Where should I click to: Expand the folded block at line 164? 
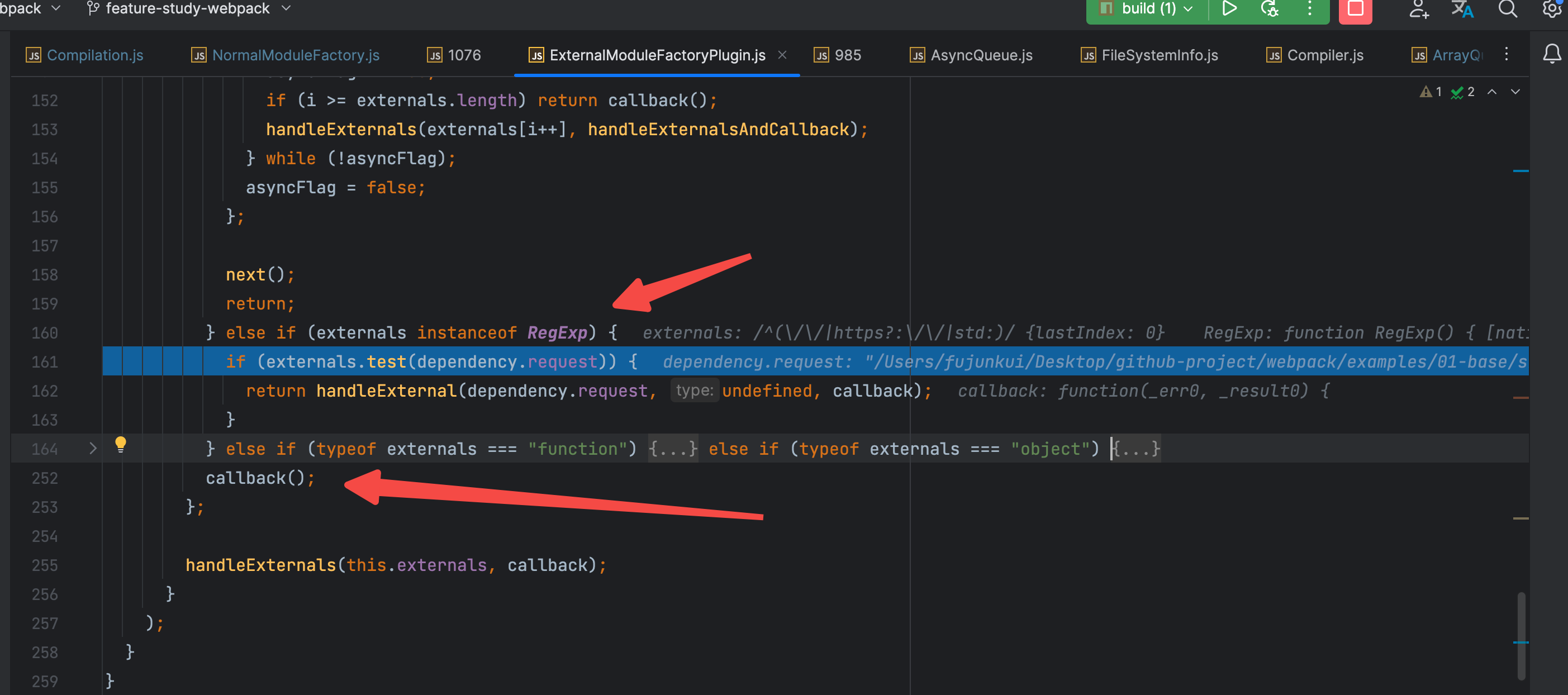click(93, 449)
